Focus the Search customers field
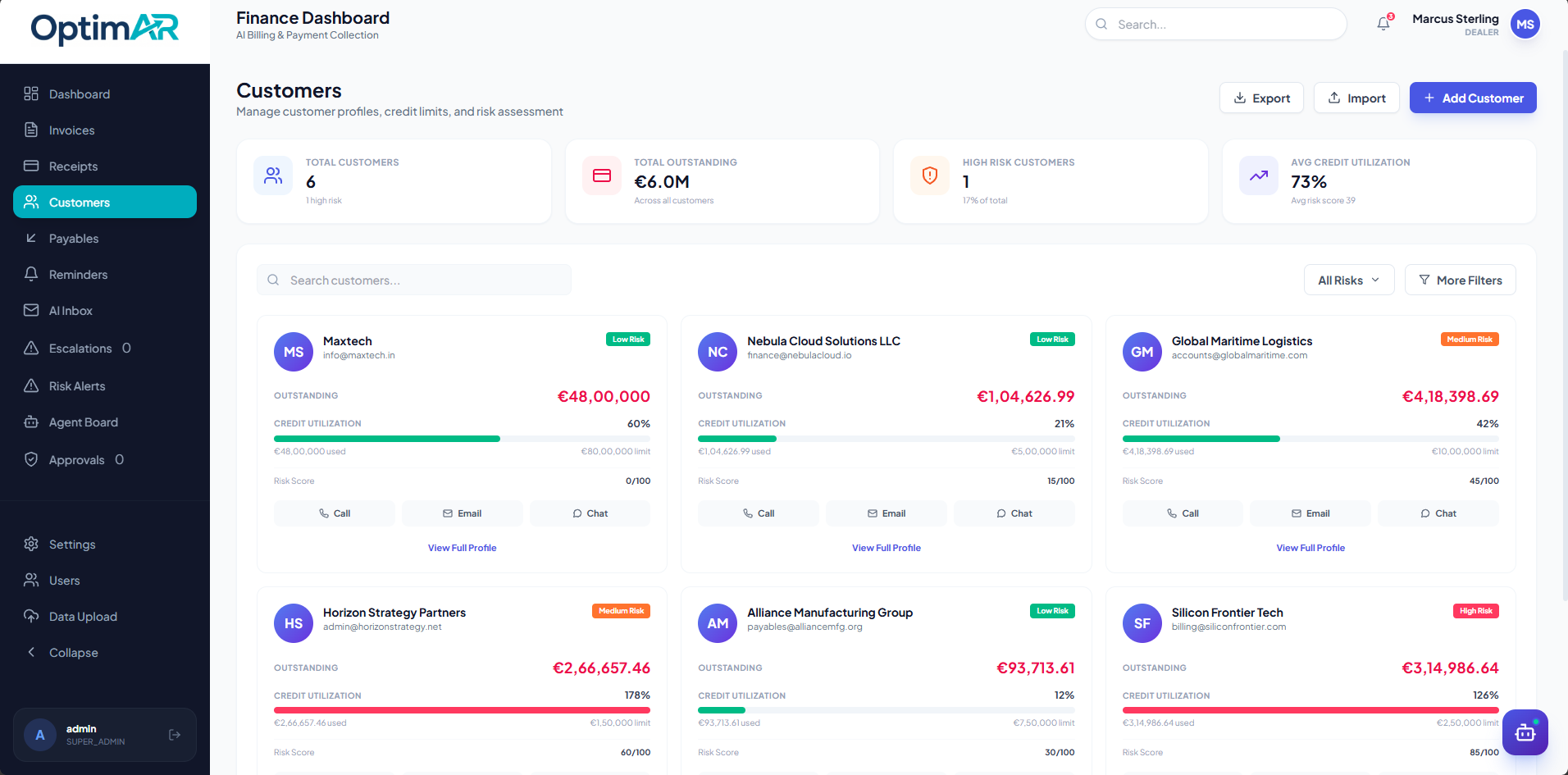 point(414,280)
